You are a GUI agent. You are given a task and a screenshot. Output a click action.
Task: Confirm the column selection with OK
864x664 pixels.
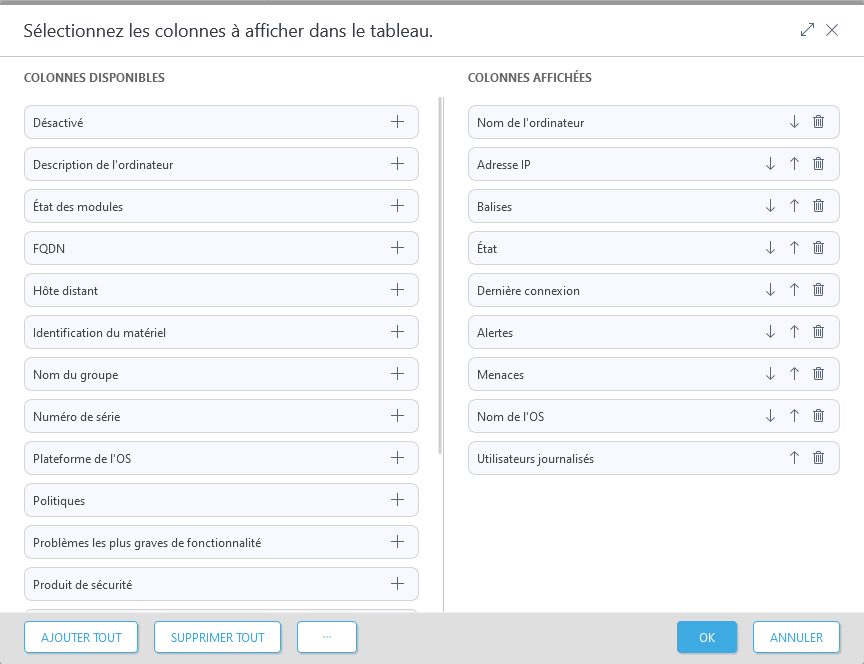706,637
